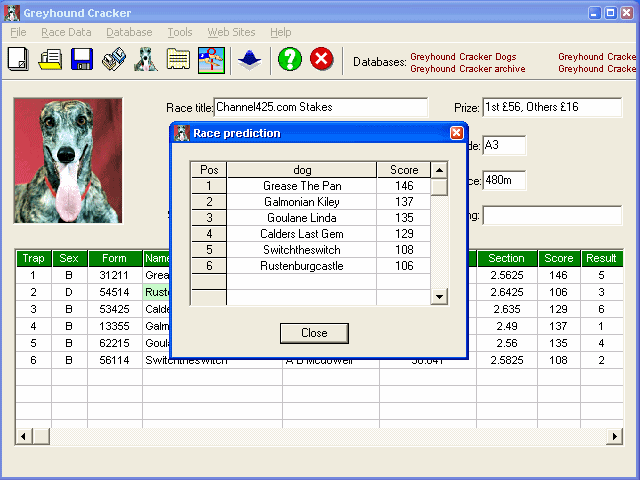
Task: Open the Web Sites menu
Action: [x=231, y=32]
